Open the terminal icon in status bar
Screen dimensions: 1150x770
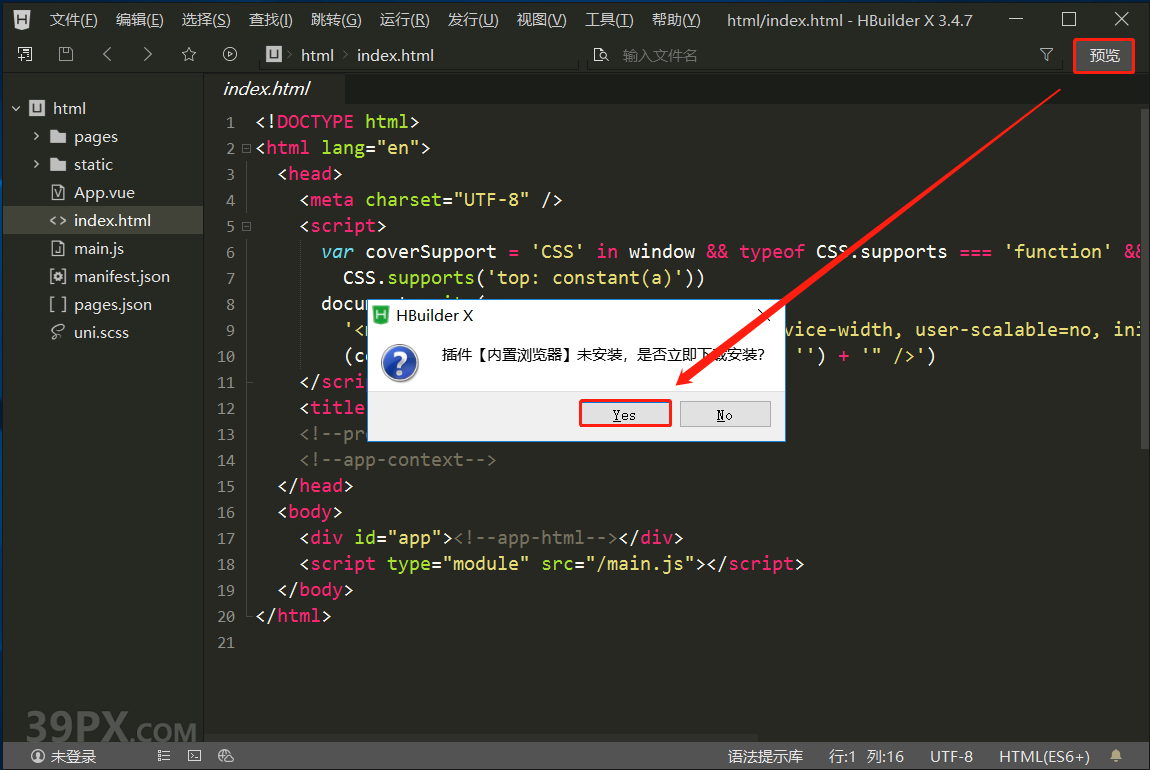tap(194, 755)
